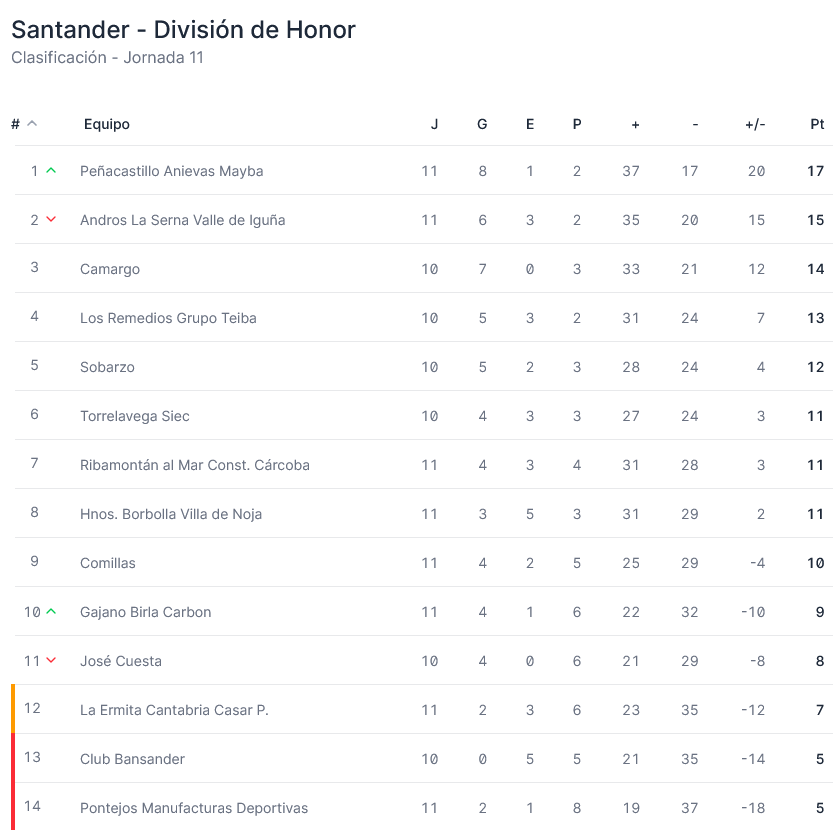
Task: Open Torrelavega Siec team entry
Action: [x=135, y=416]
